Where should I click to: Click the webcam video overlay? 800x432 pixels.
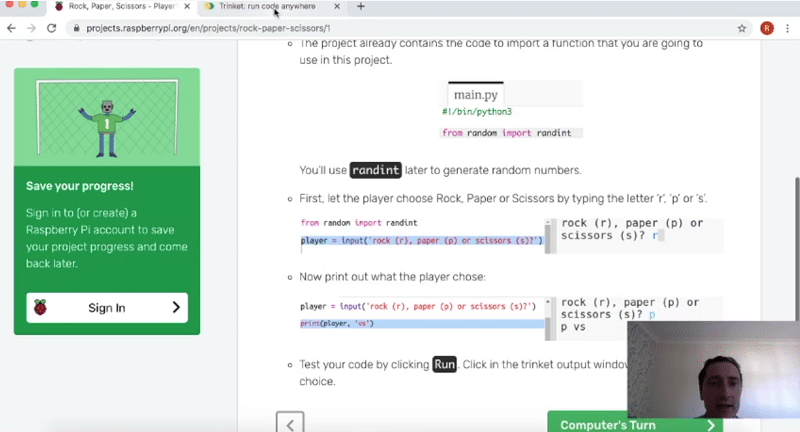713,375
